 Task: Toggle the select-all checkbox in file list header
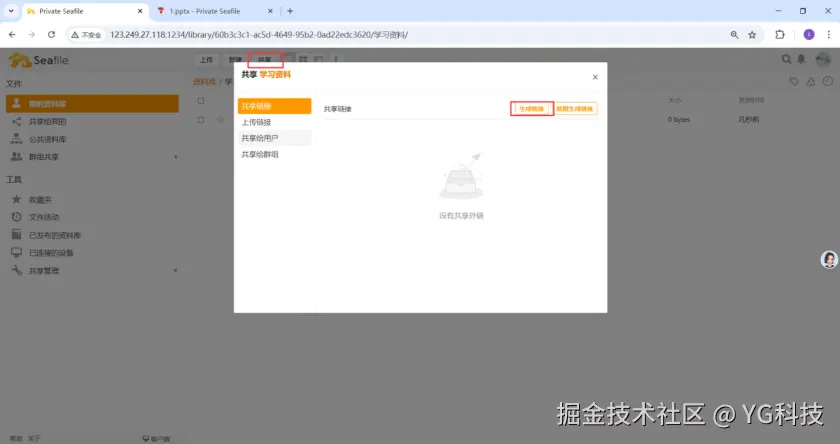(x=201, y=100)
